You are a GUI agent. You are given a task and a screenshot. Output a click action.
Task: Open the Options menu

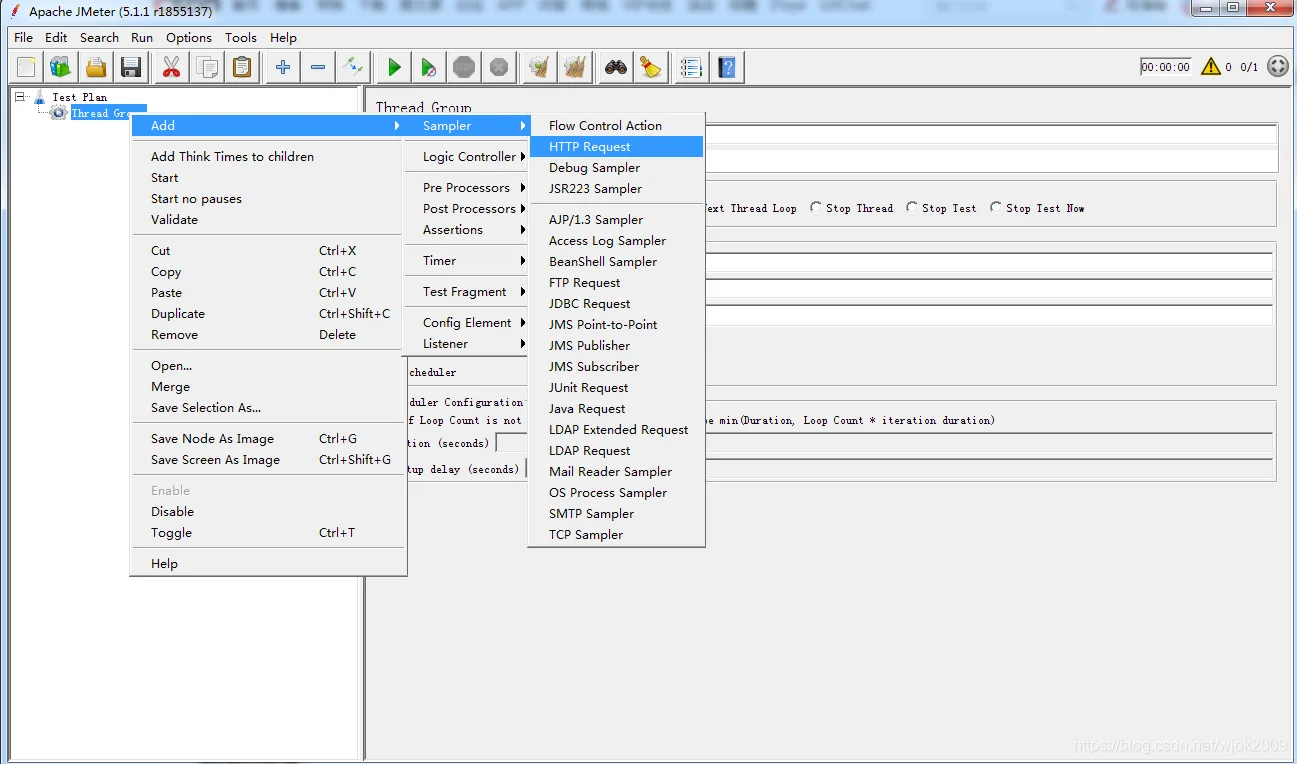(189, 37)
